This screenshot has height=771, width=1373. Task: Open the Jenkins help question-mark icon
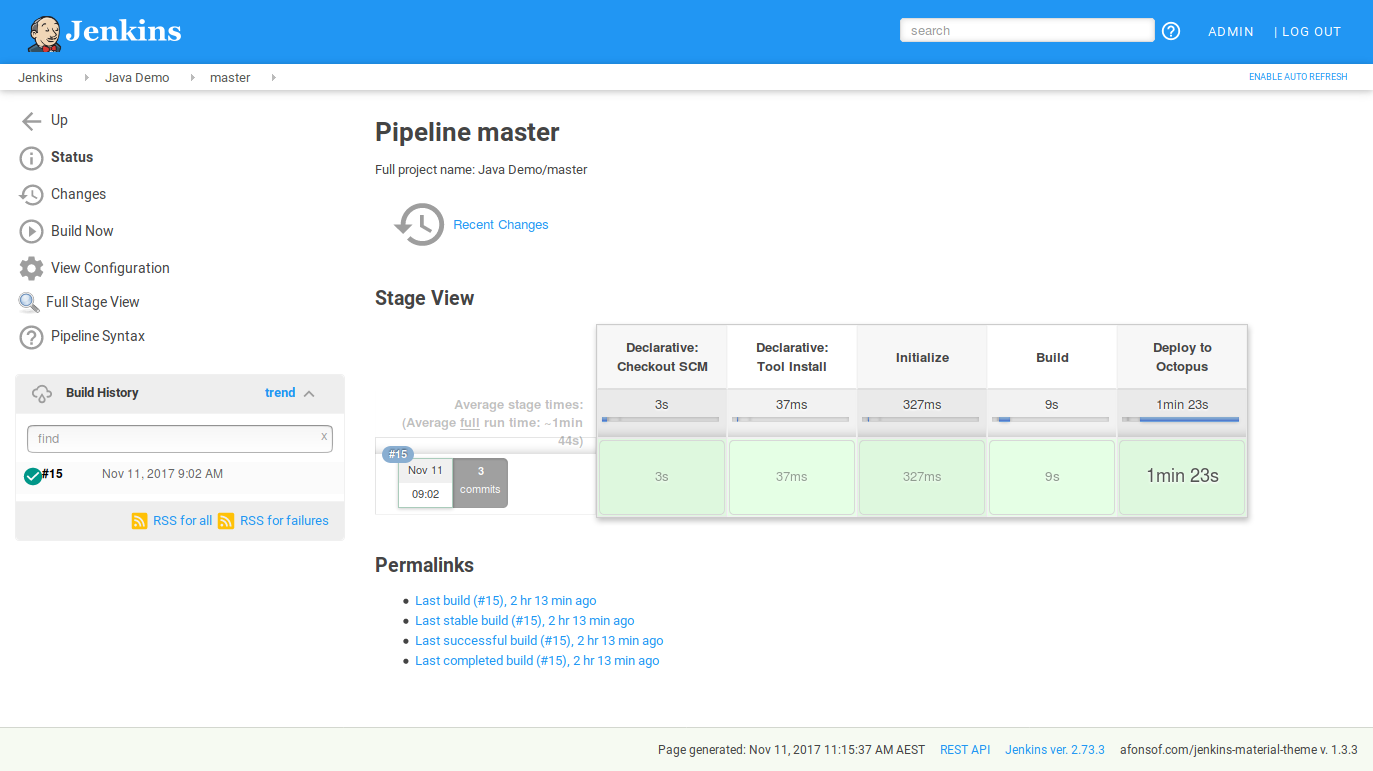point(1170,31)
